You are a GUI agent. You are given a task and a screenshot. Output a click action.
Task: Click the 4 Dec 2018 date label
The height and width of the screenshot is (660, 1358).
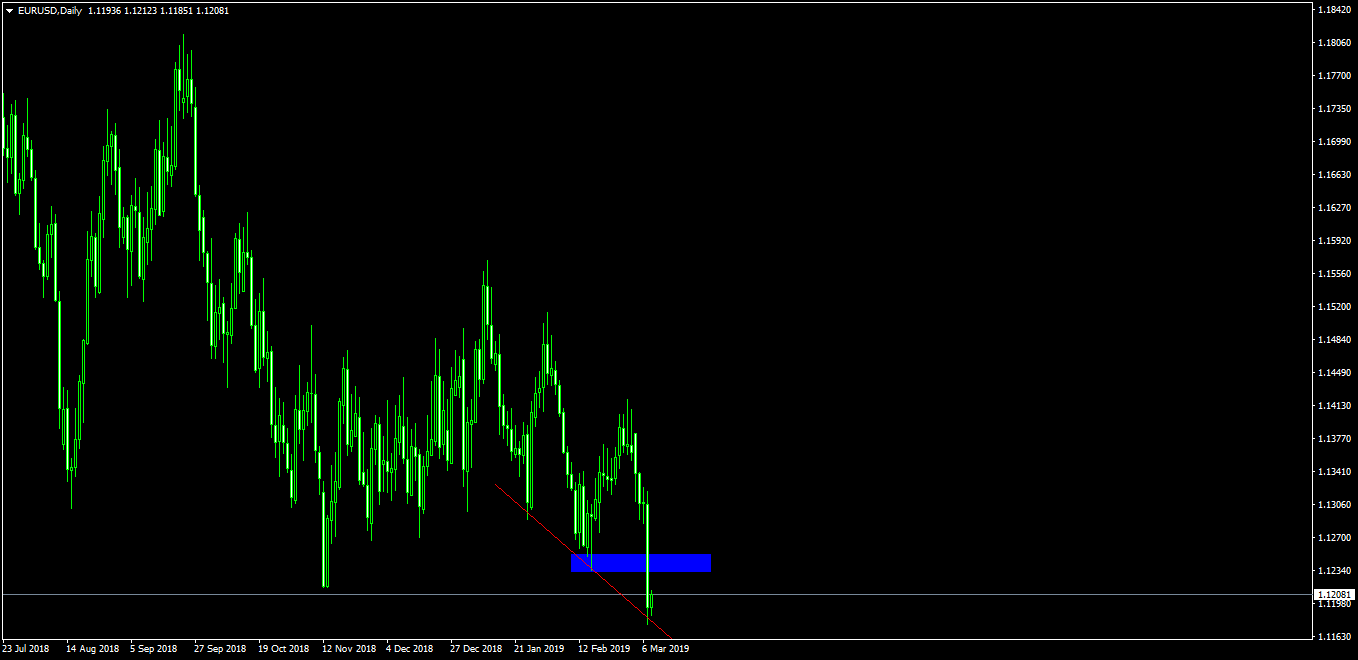(x=409, y=648)
